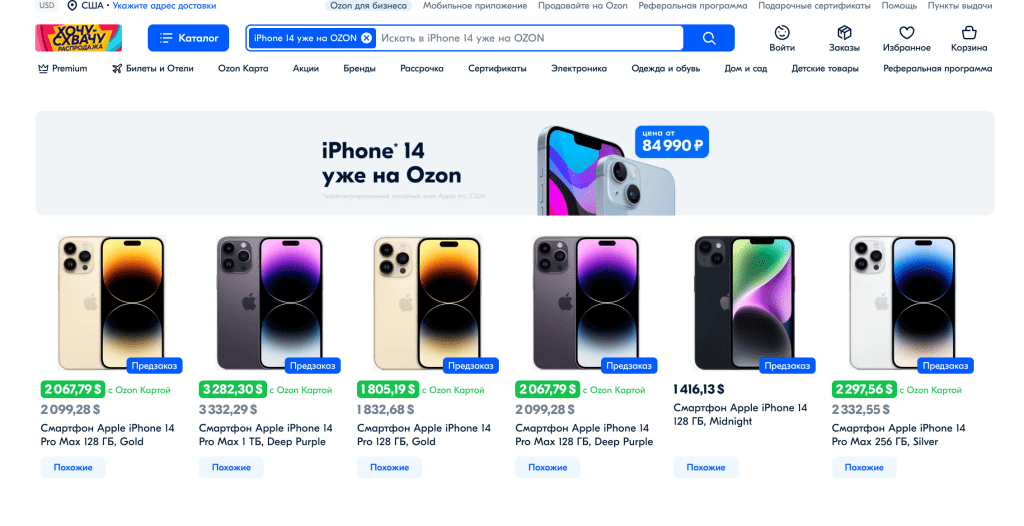Open the Заказы orders box icon

pos(844,33)
